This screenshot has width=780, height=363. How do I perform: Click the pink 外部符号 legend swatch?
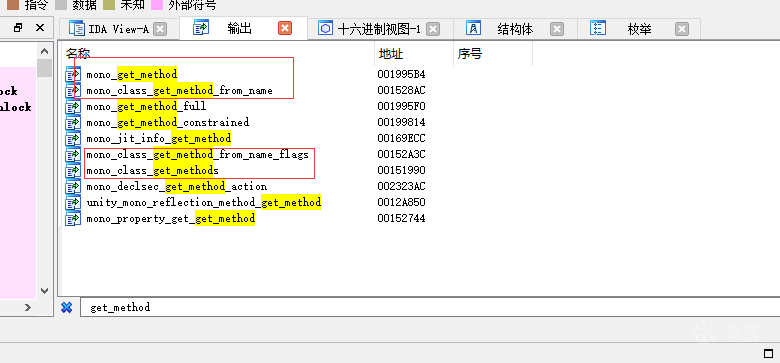coord(158,5)
